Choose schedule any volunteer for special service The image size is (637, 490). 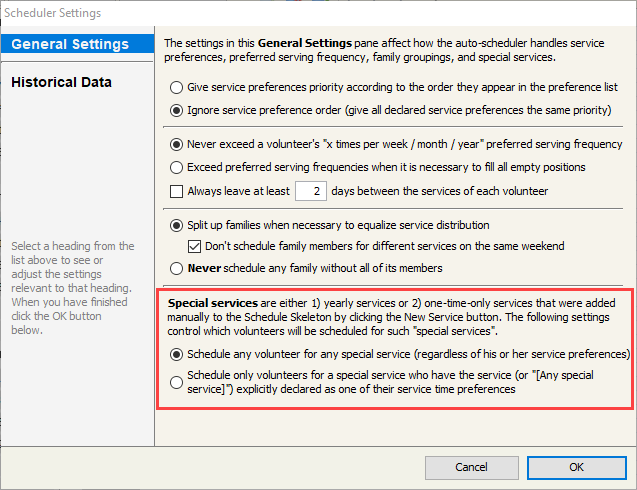[x=177, y=354]
